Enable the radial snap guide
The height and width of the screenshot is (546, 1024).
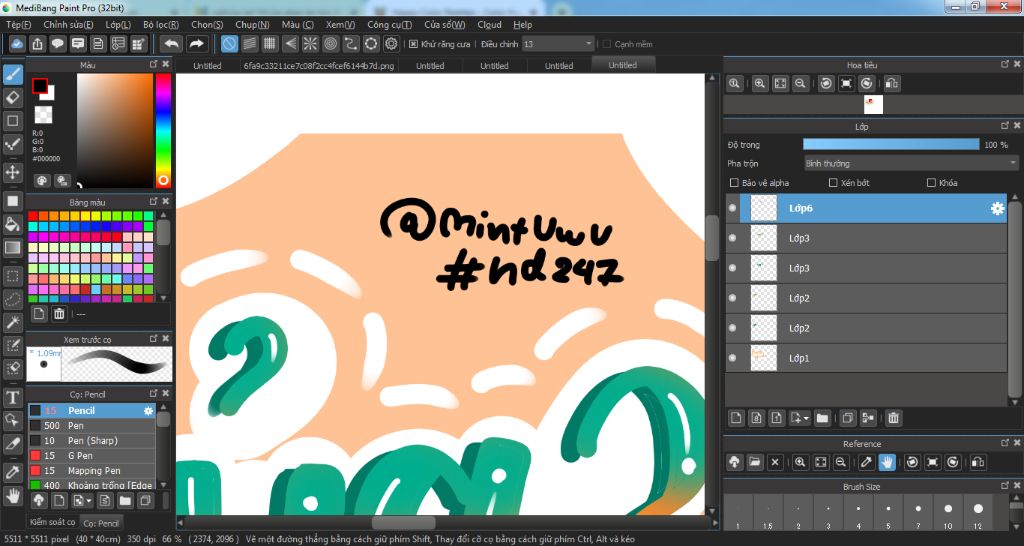tap(310, 44)
